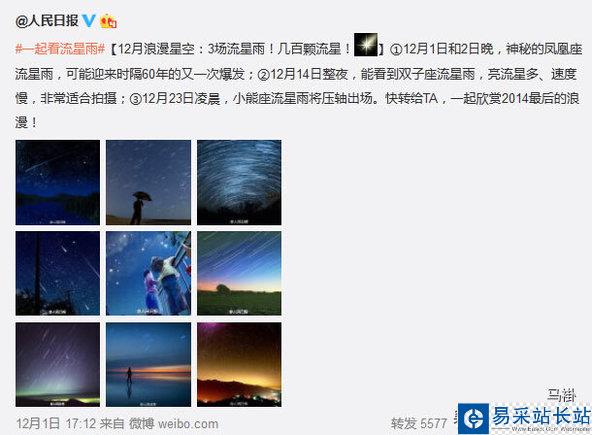Open the meteor-over-lake thumbnail
The width and height of the screenshot is (592, 435).
(58, 182)
